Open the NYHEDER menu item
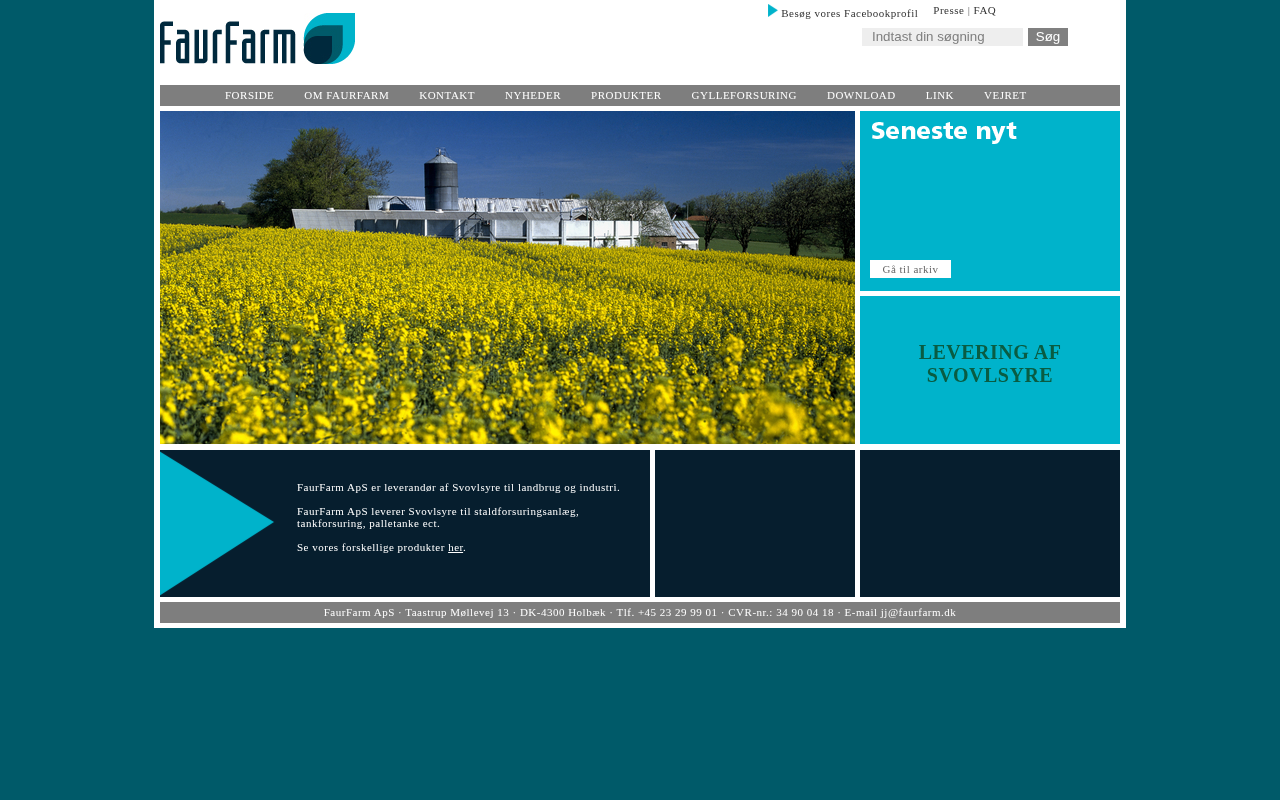This screenshot has height=800, width=1280. click(x=533, y=95)
